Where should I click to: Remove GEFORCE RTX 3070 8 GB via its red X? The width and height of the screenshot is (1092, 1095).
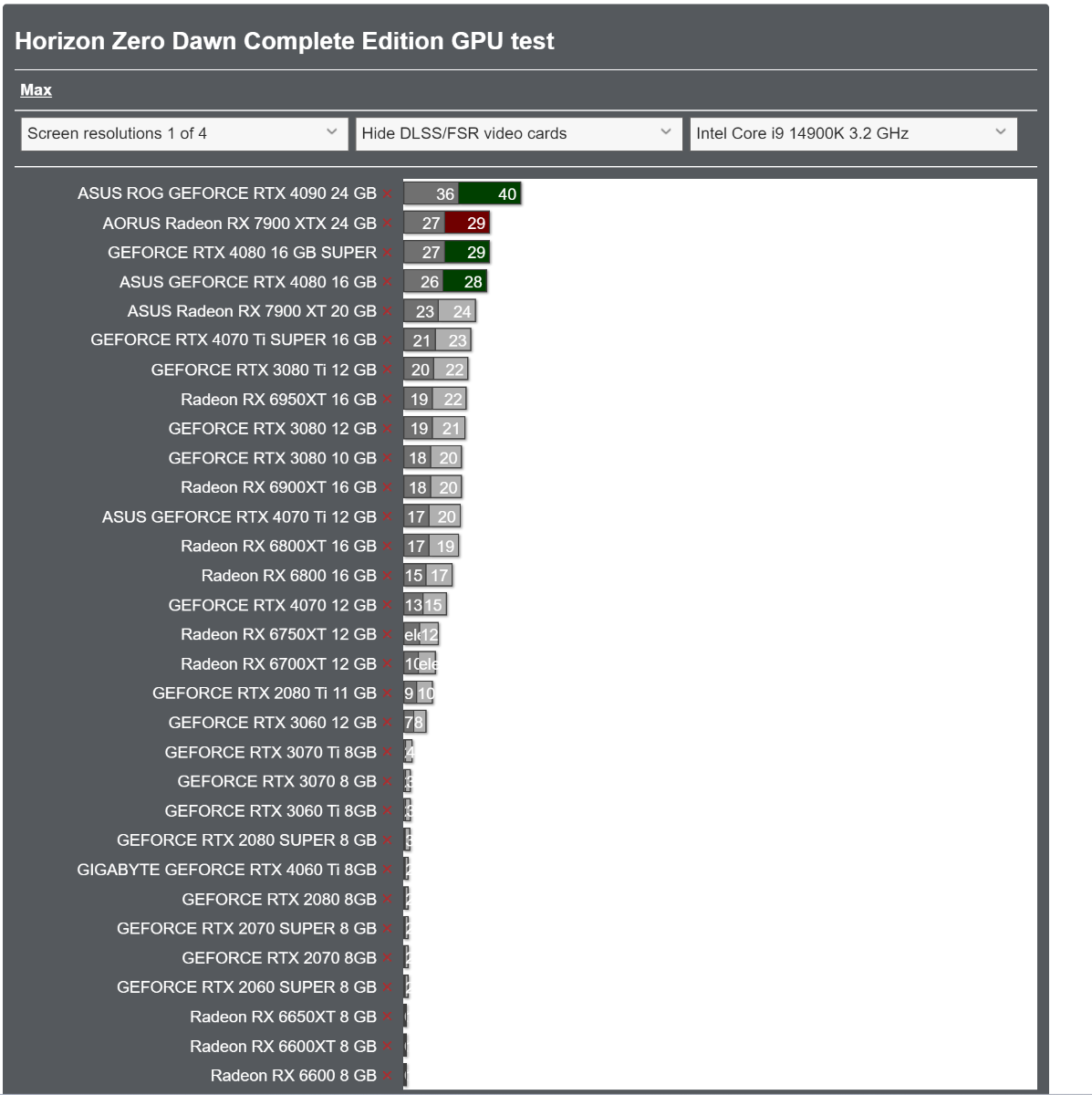[388, 782]
